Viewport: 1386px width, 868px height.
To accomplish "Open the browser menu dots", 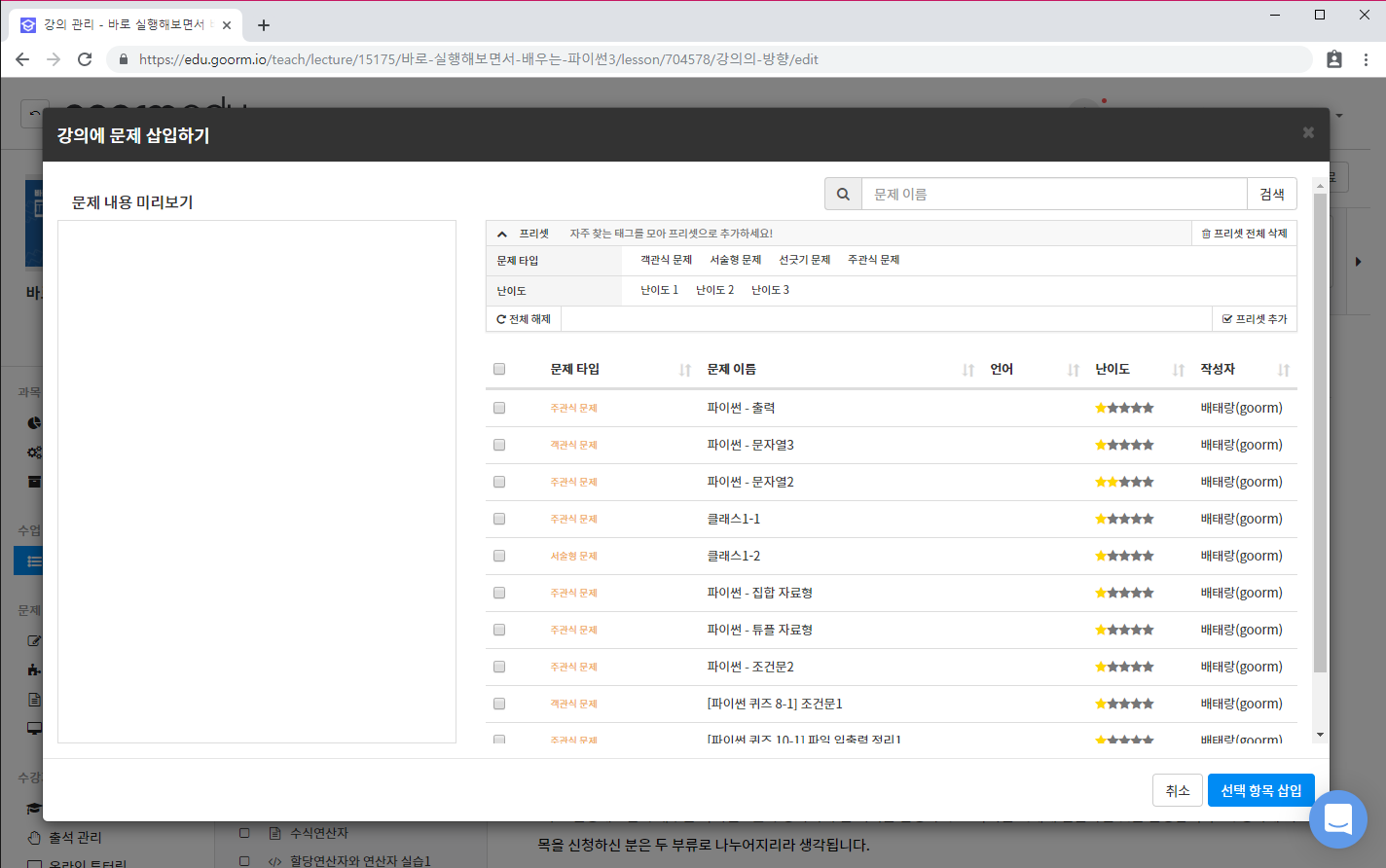I will 1366,59.
